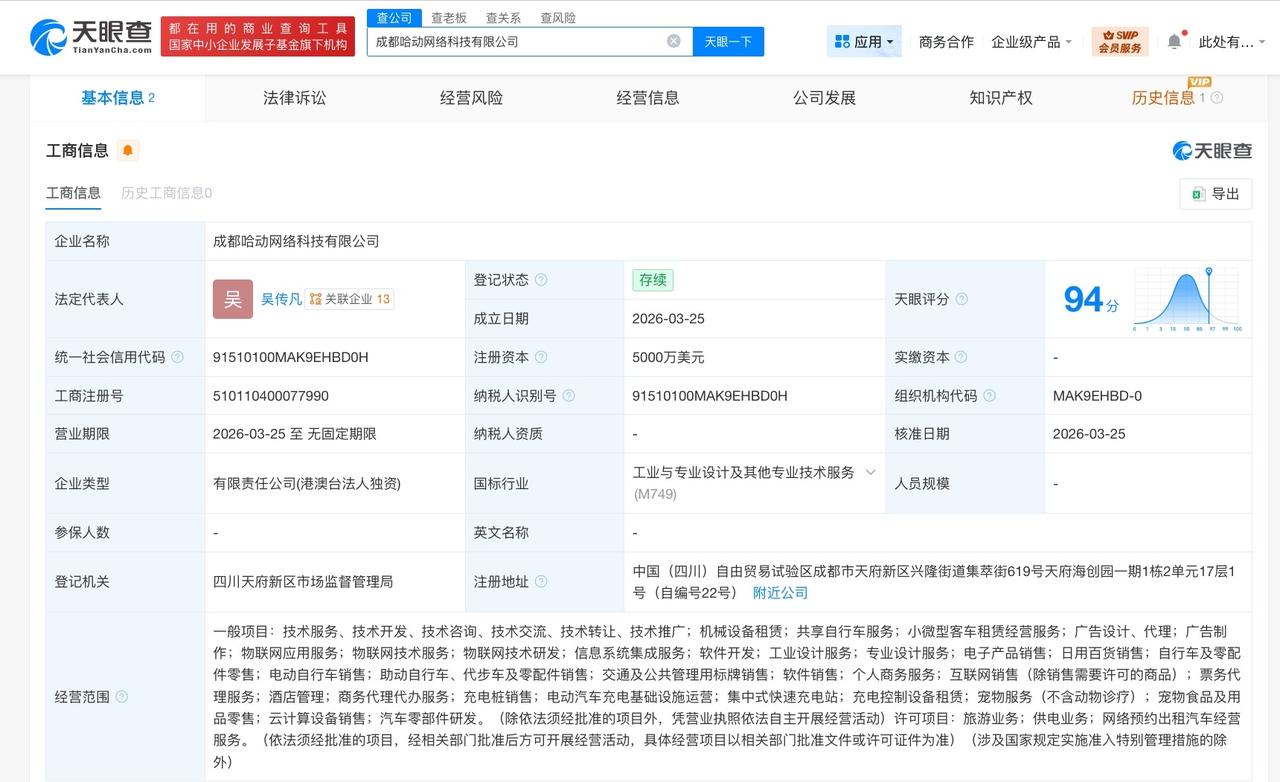Click legal representative 吴传凡 link

[x=282, y=298]
